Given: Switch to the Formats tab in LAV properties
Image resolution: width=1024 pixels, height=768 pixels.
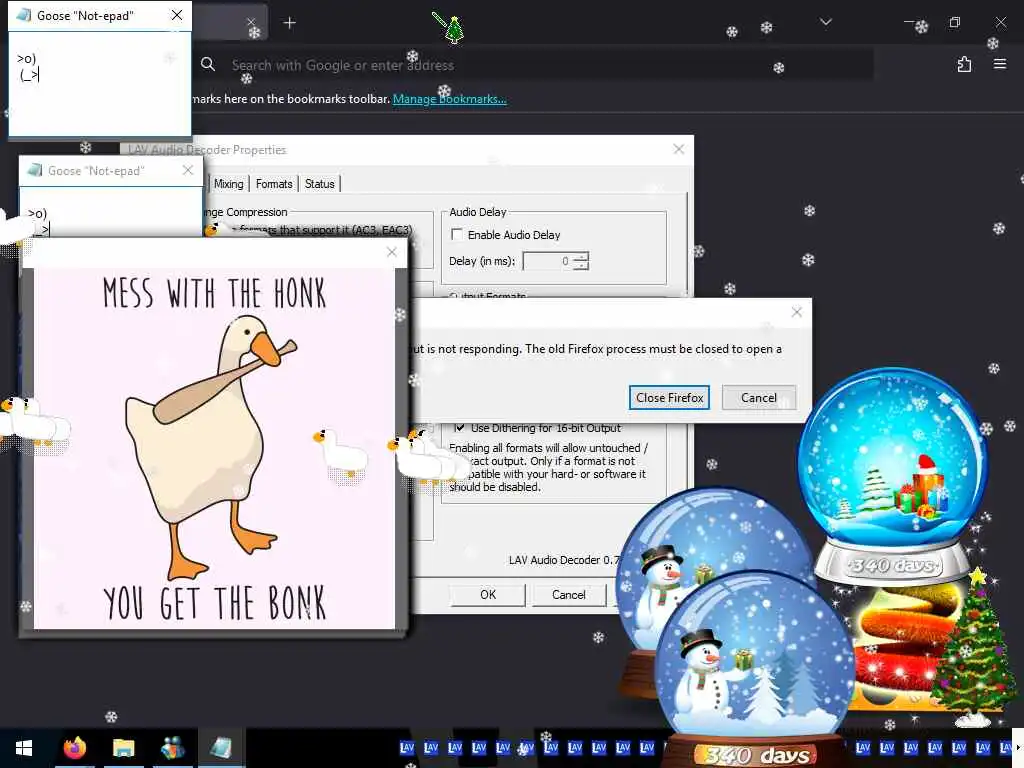Looking at the screenshot, I should pyautogui.click(x=274, y=184).
